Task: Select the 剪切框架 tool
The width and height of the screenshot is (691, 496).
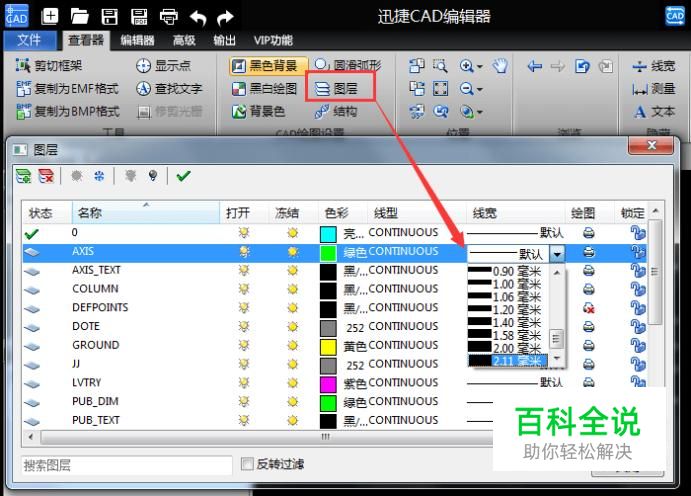Action: click(x=49, y=66)
